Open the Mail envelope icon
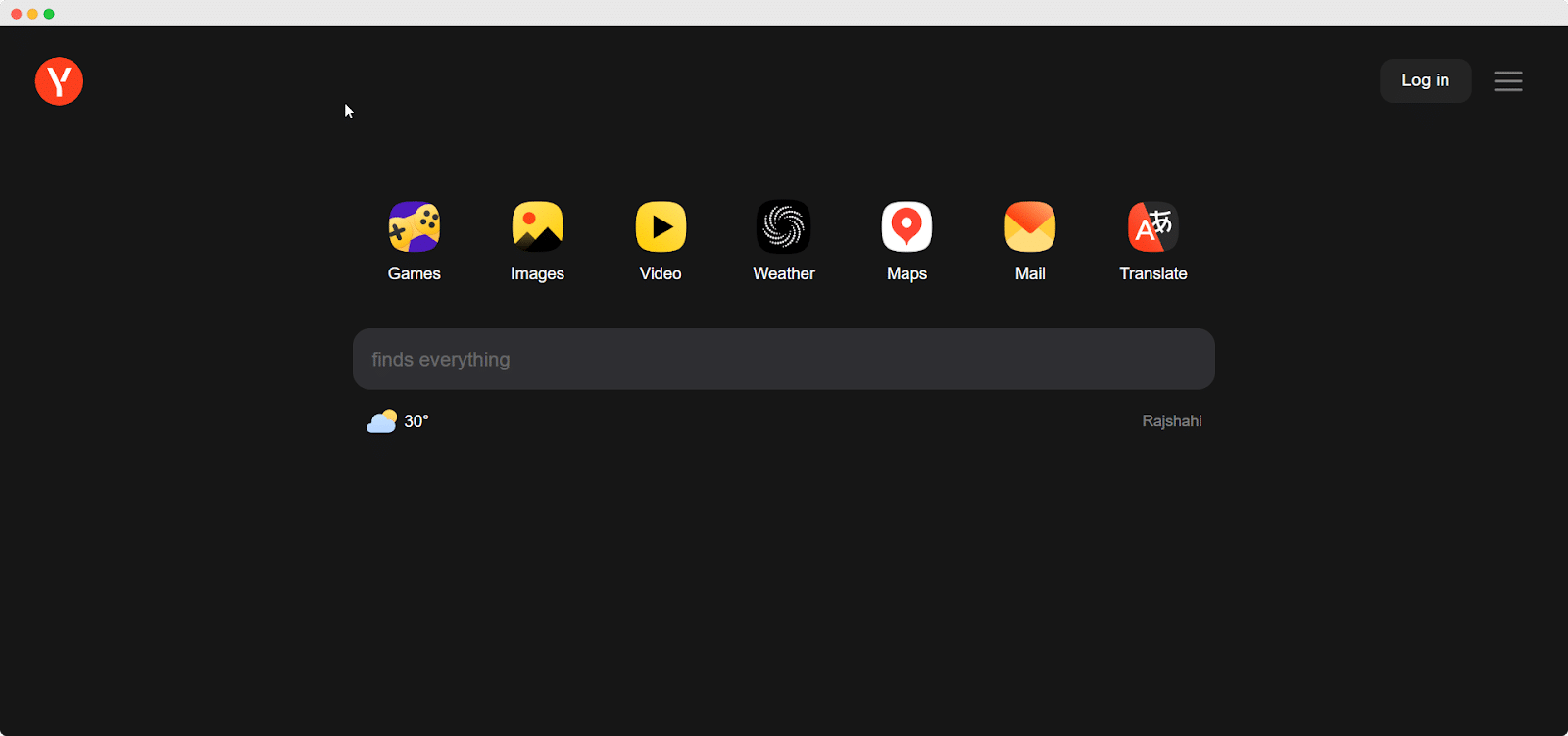The image size is (1568, 736). (1030, 226)
